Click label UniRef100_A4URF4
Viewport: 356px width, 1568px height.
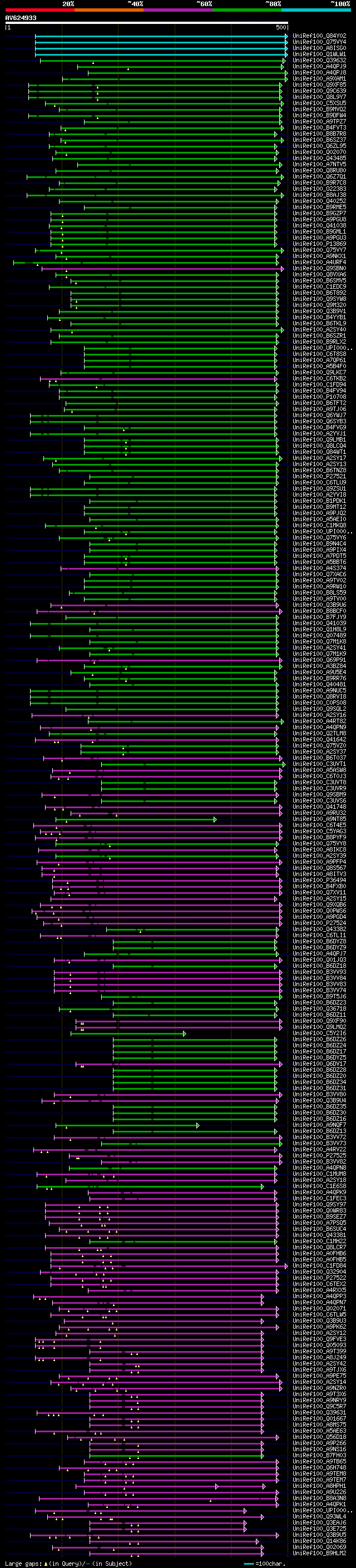pyautogui.click(x=319, y=263)
